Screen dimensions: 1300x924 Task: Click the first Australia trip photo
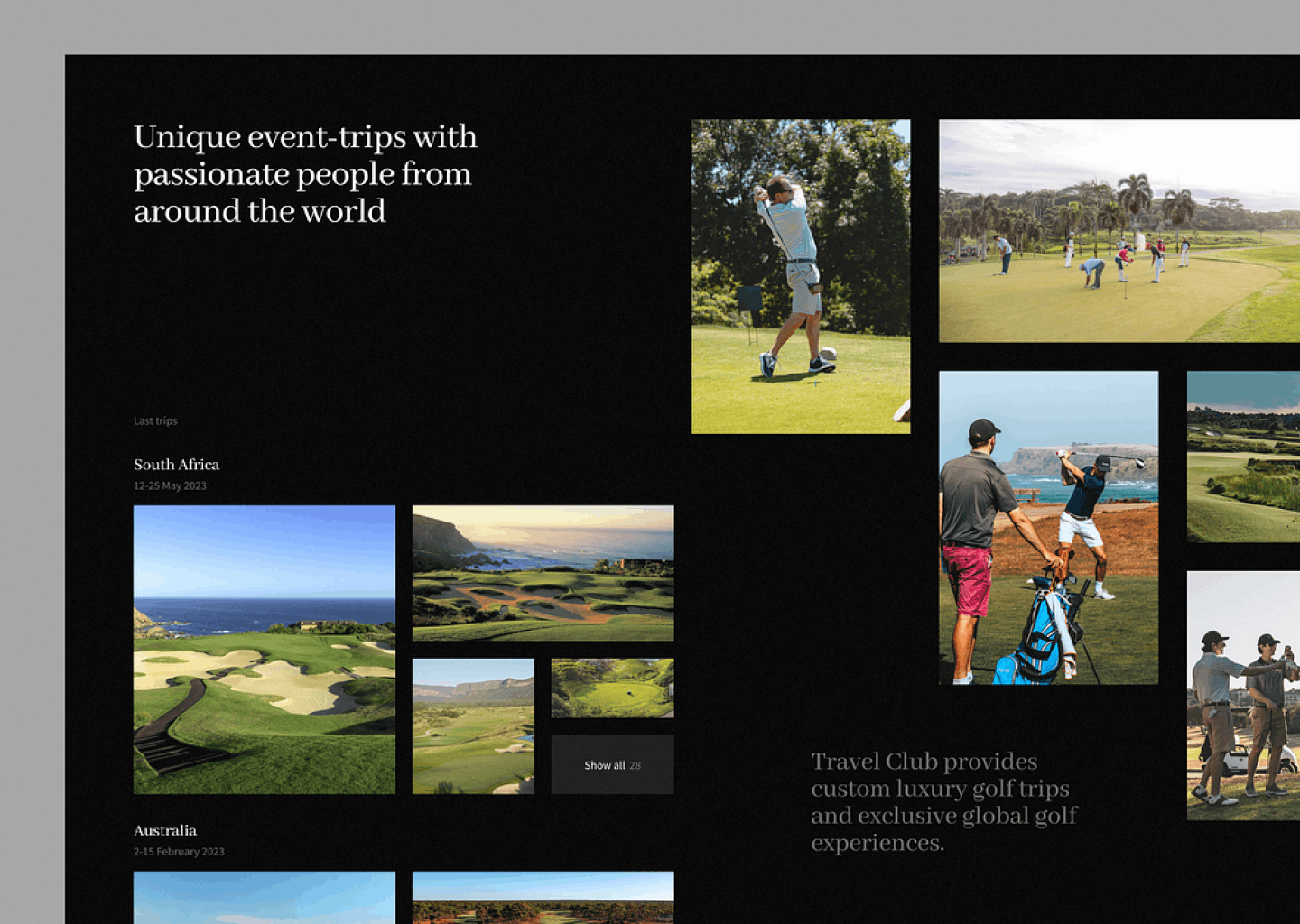coord(264,897)
